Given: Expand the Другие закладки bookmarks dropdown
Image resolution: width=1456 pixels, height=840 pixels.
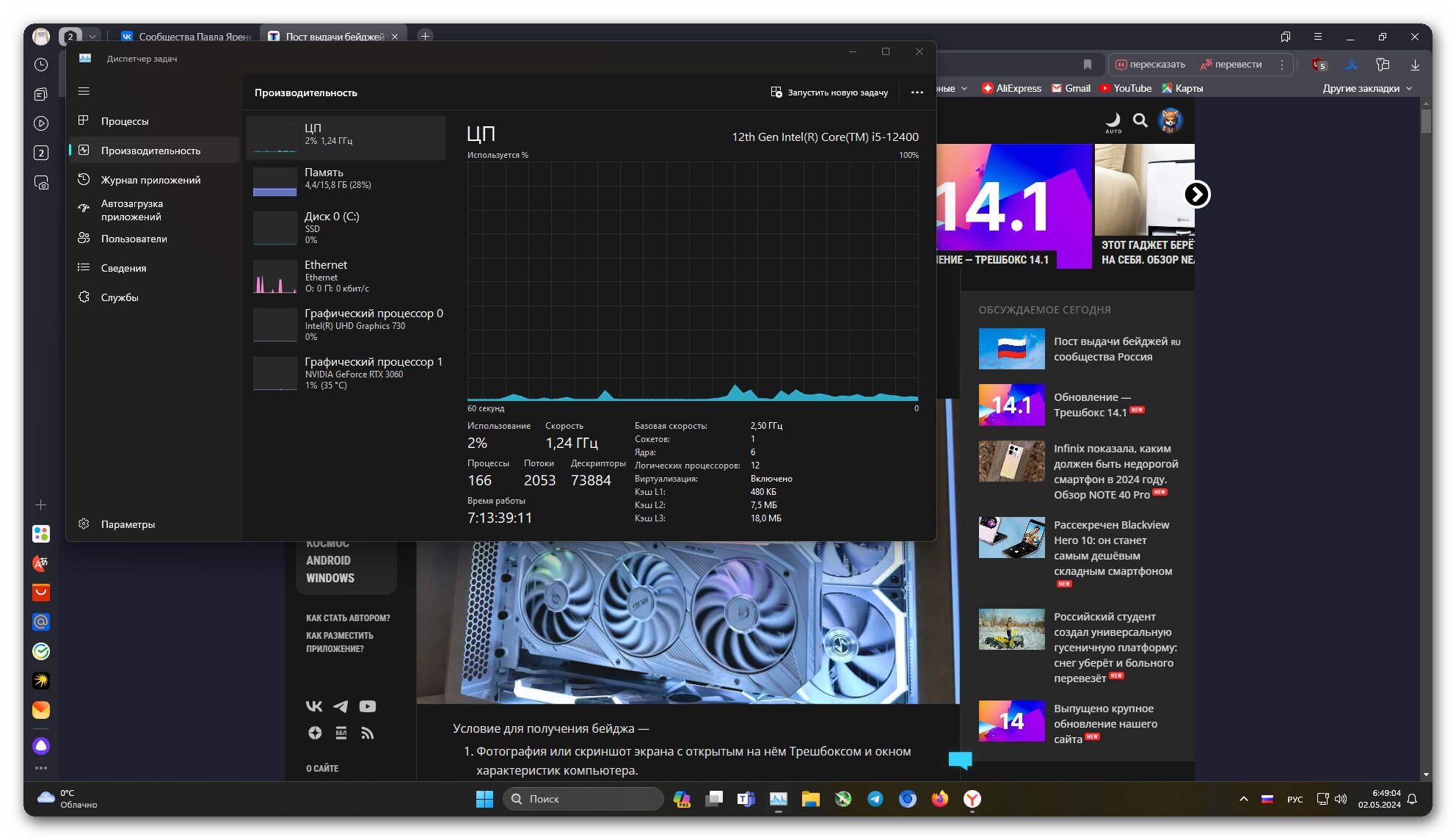Looking at the screenshot, I should pyautogui.click(x=1366, y=88).
